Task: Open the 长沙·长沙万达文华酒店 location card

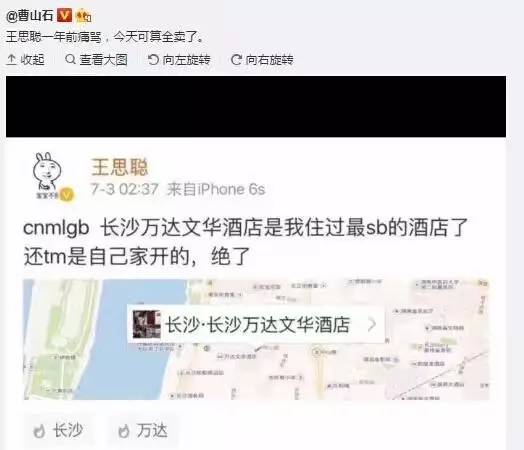Action: 256,324
